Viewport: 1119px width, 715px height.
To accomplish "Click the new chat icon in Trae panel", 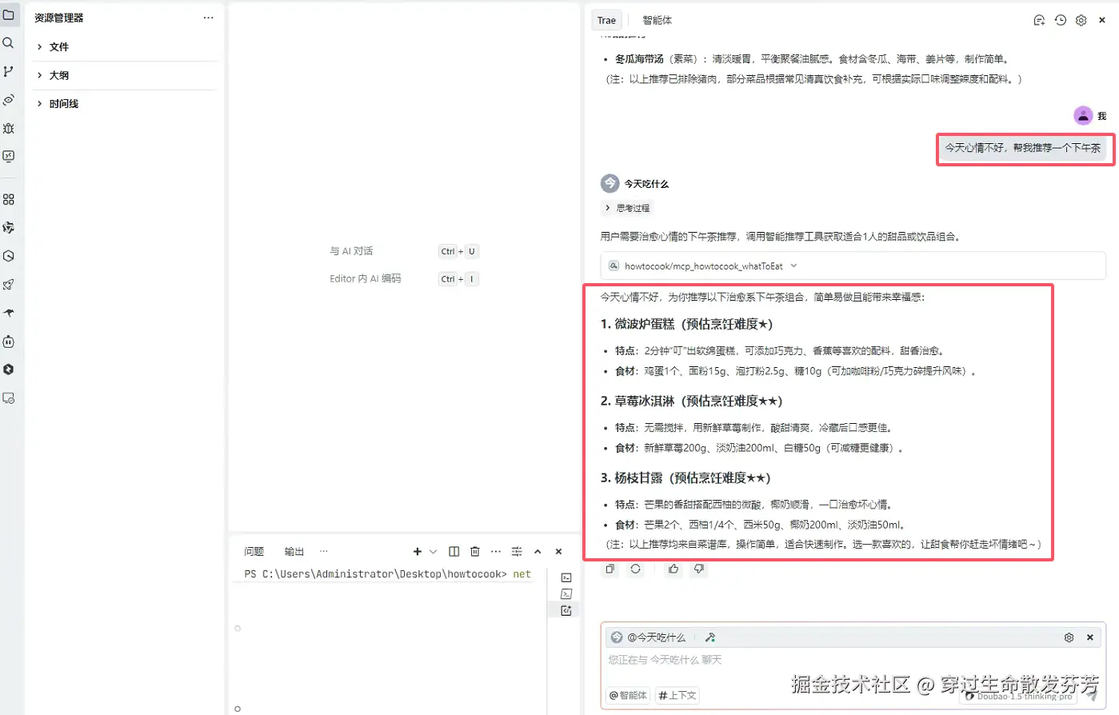I will pos(1039,20).
